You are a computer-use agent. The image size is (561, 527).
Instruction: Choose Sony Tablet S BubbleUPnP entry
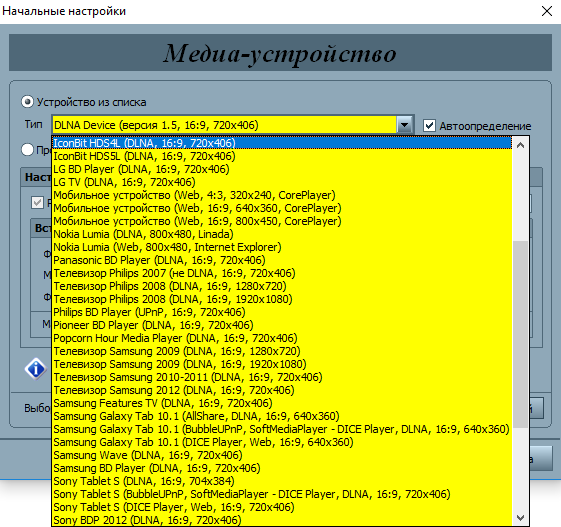[282, 494]
